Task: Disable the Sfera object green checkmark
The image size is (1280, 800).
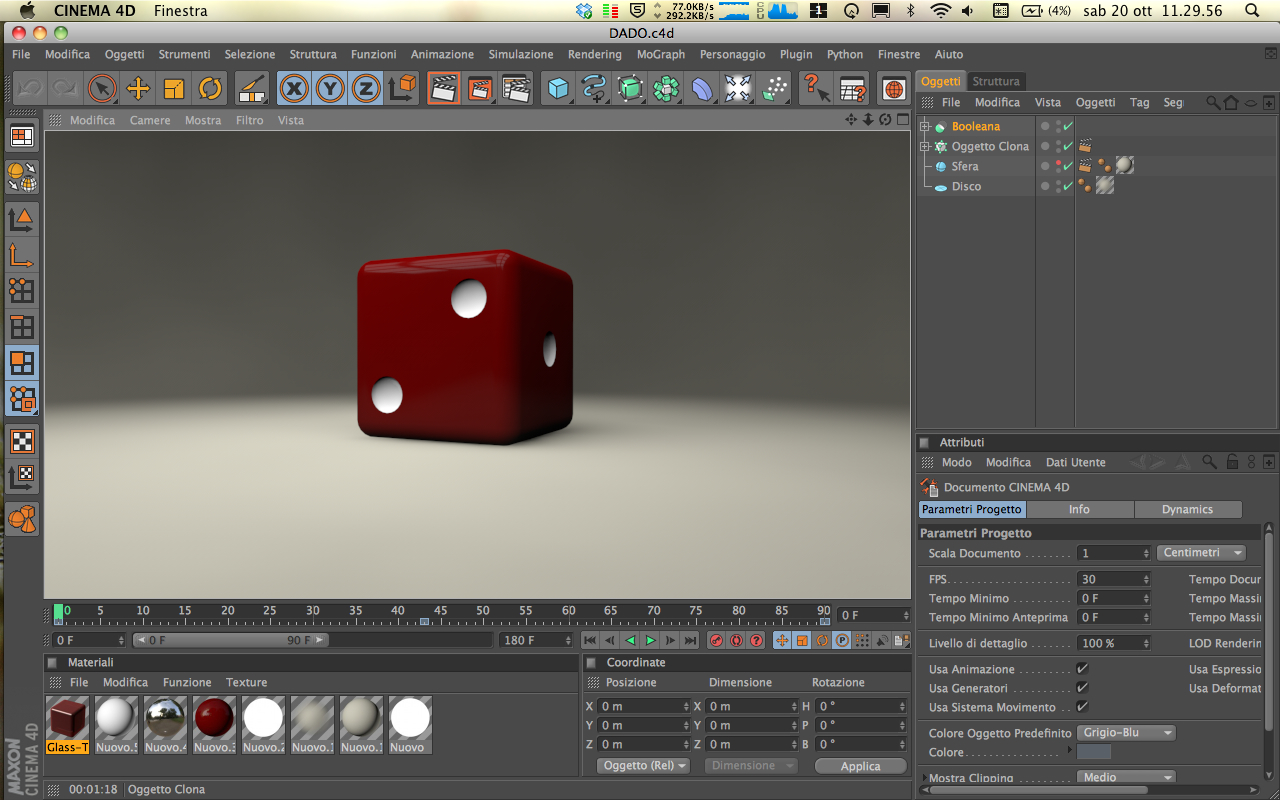Action: pos(1068,166)
